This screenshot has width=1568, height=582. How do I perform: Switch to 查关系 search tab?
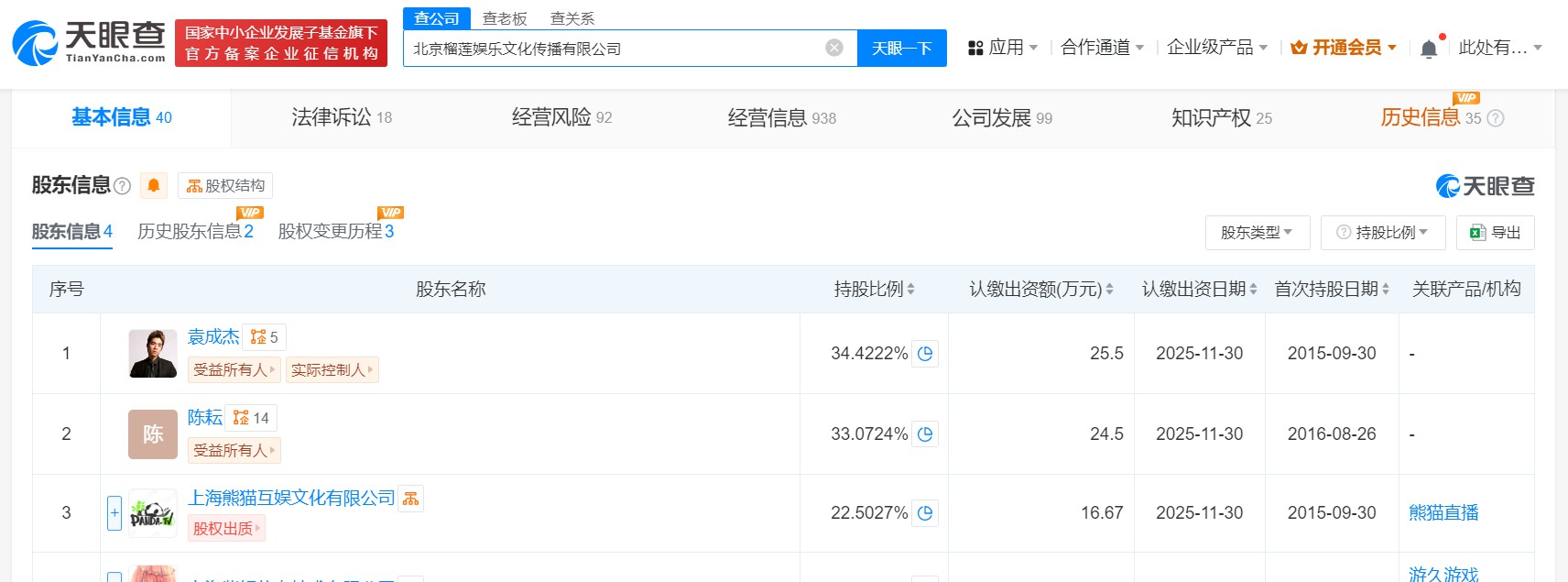point(572,18)
